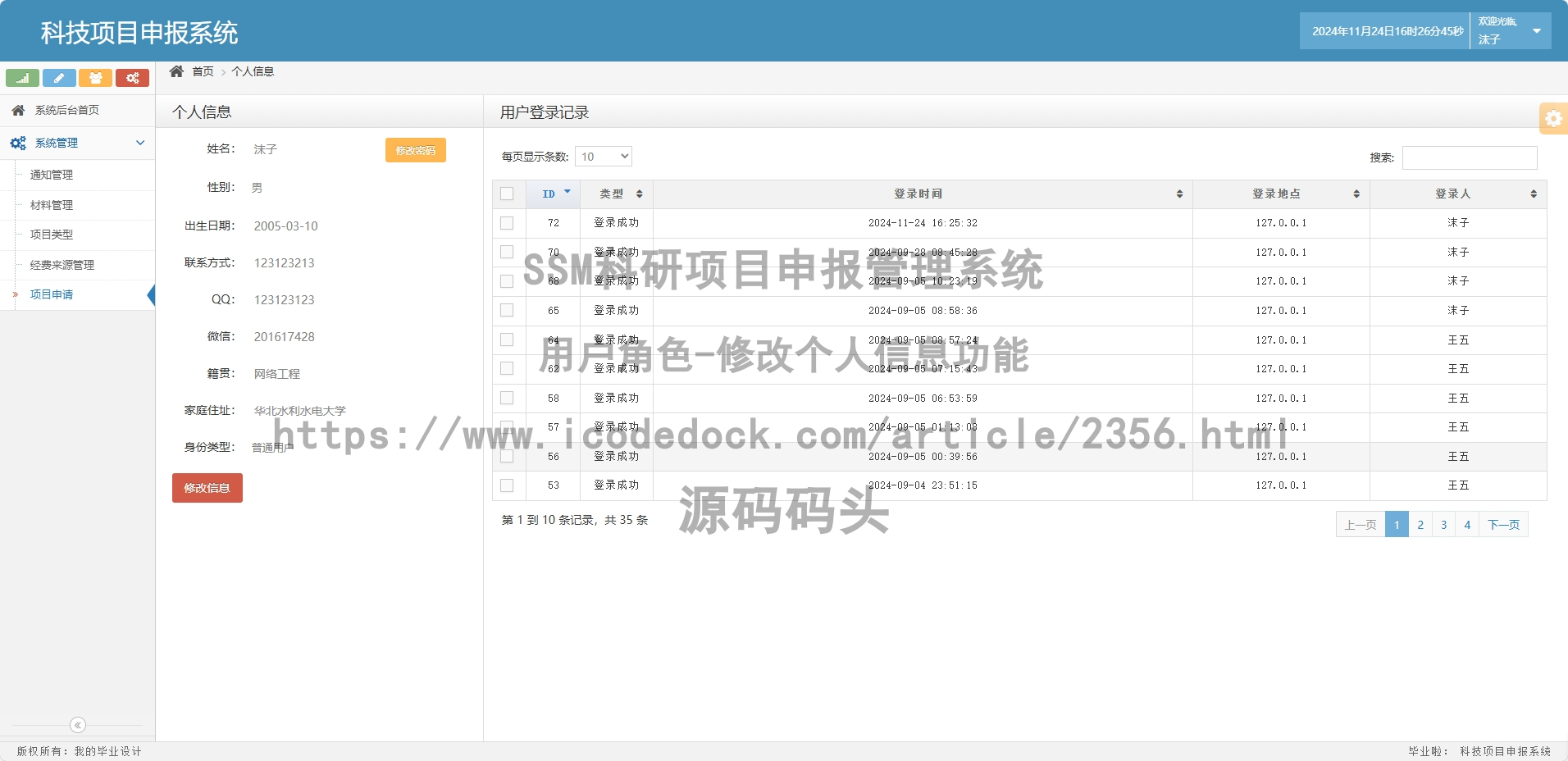1568x761 pixels.
Task: Collapse the 系统管理 menu chevron
Action: click(140, 143)
